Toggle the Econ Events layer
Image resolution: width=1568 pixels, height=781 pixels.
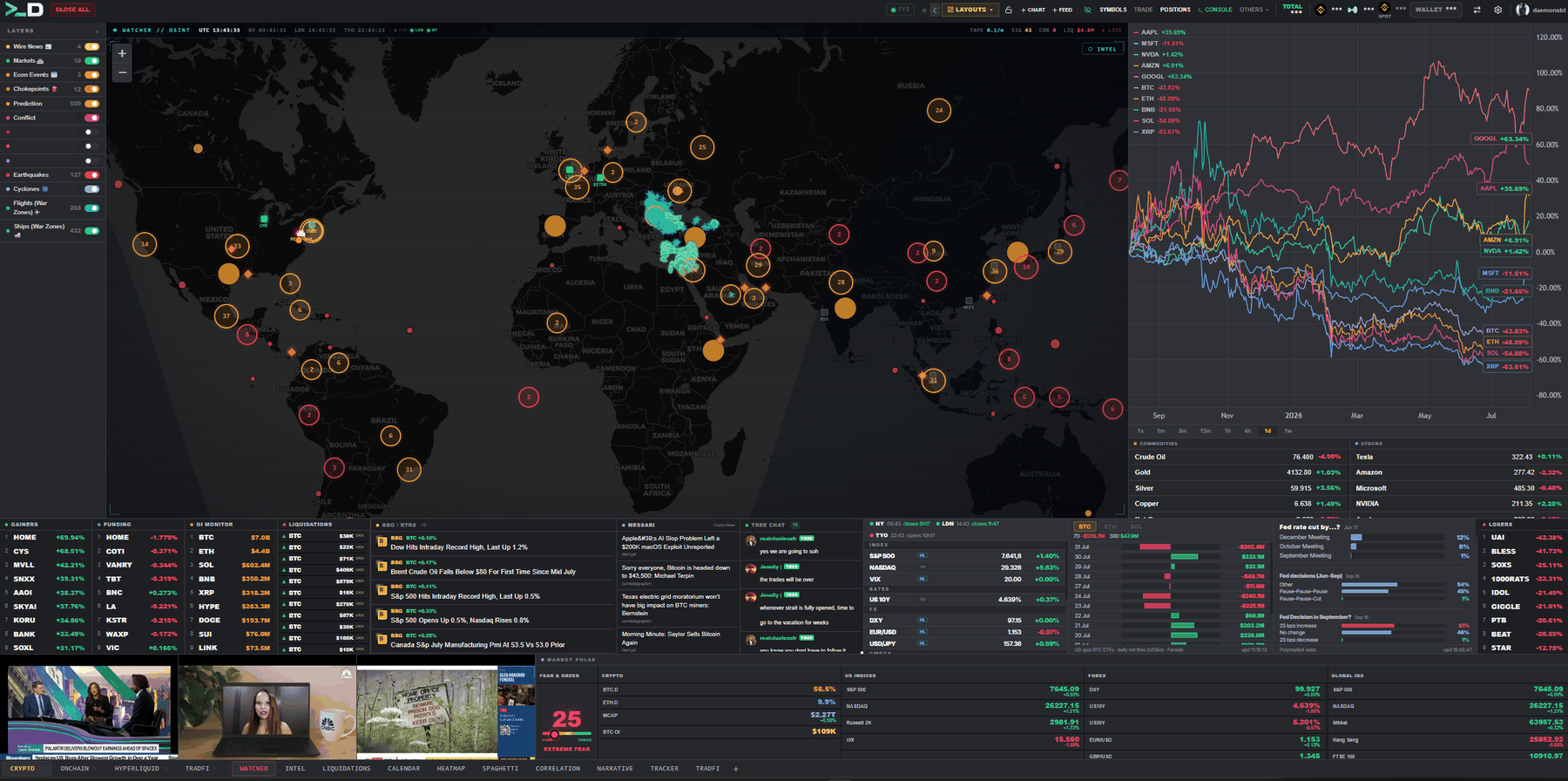click(x=91, y=75)
